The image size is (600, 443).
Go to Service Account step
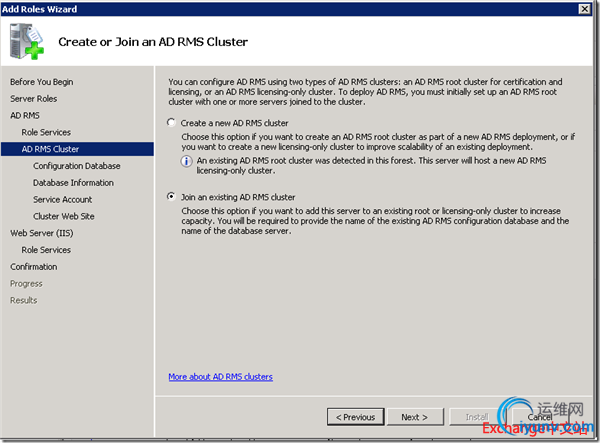[x=62, y=200]
